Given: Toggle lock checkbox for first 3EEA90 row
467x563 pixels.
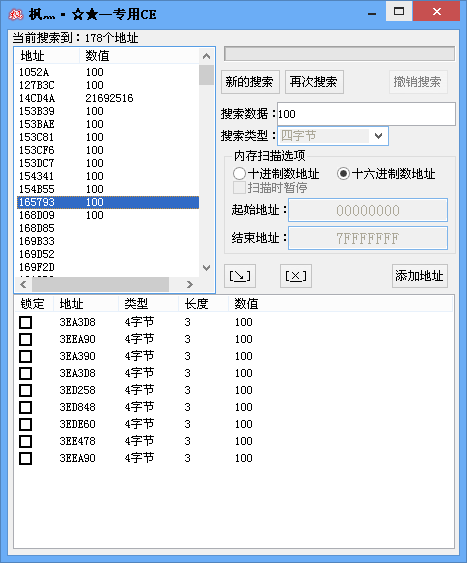Looking at the screenshot, I should pos(25,339).
